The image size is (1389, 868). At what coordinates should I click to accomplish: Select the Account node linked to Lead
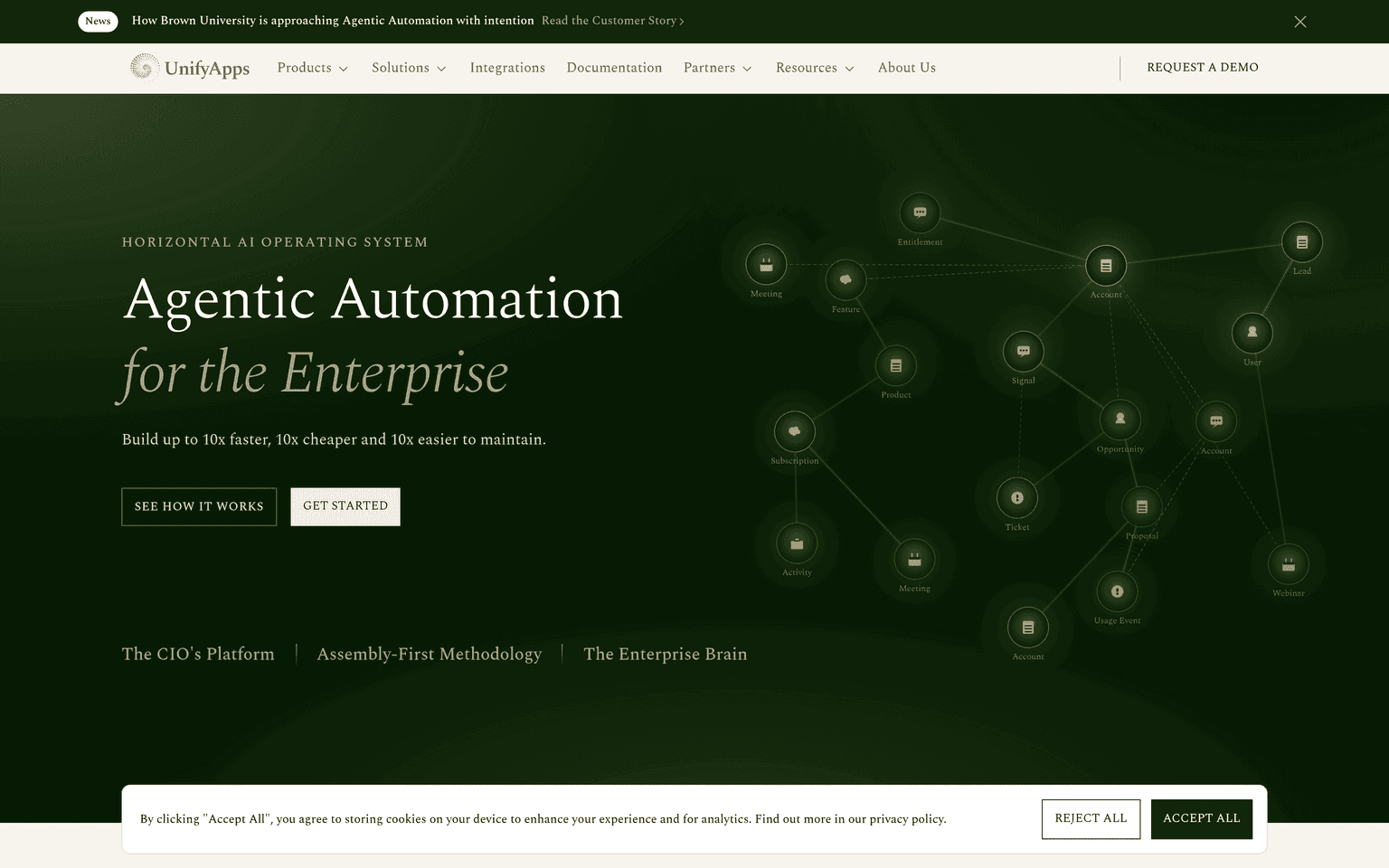[1106, 266]
